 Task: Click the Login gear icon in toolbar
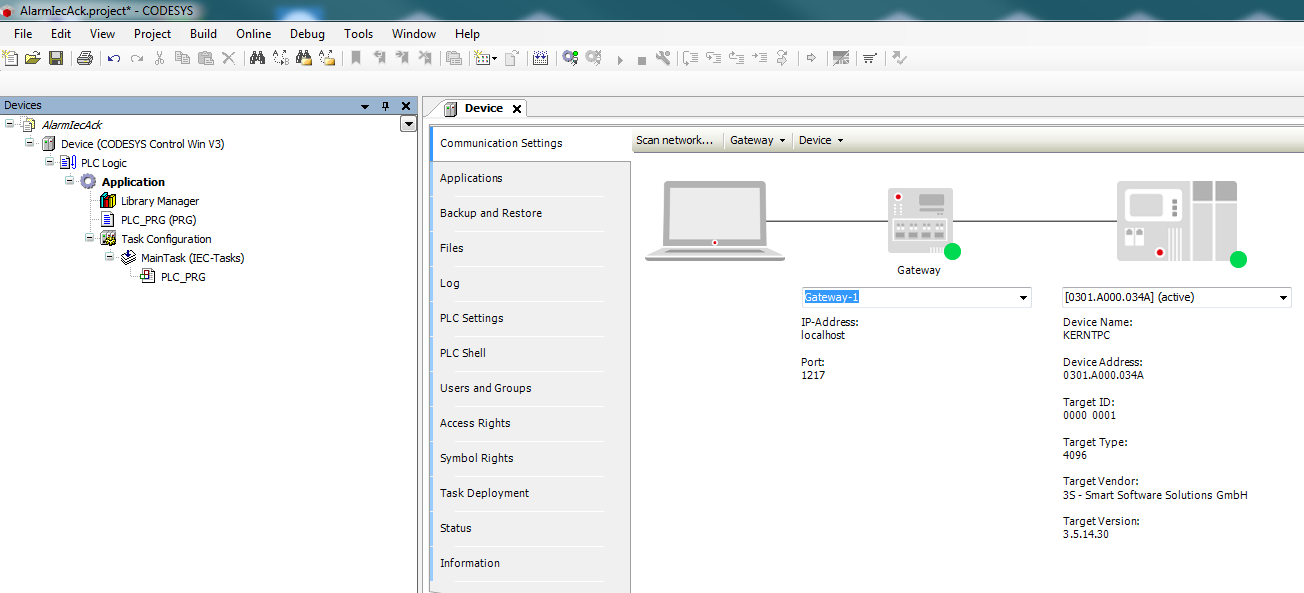(x=570, y=58)
